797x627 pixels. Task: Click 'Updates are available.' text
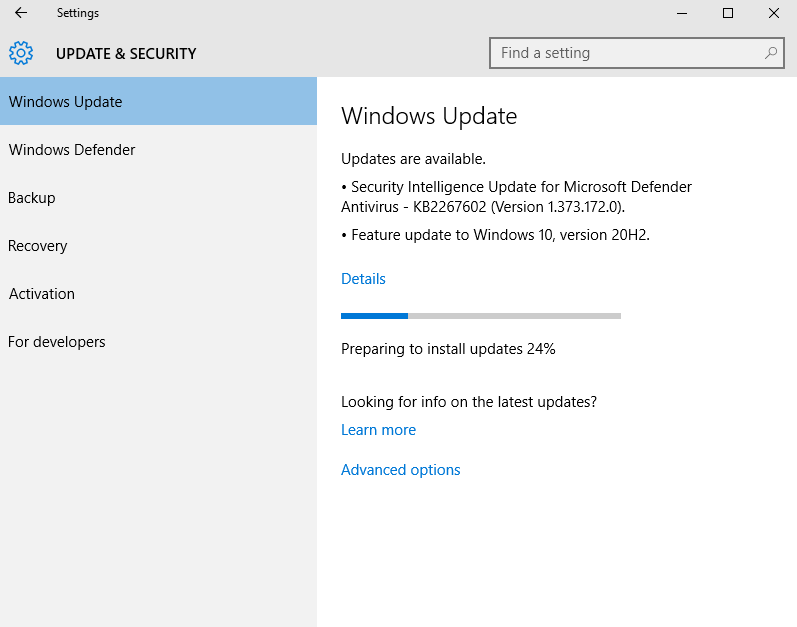(413, 159)
